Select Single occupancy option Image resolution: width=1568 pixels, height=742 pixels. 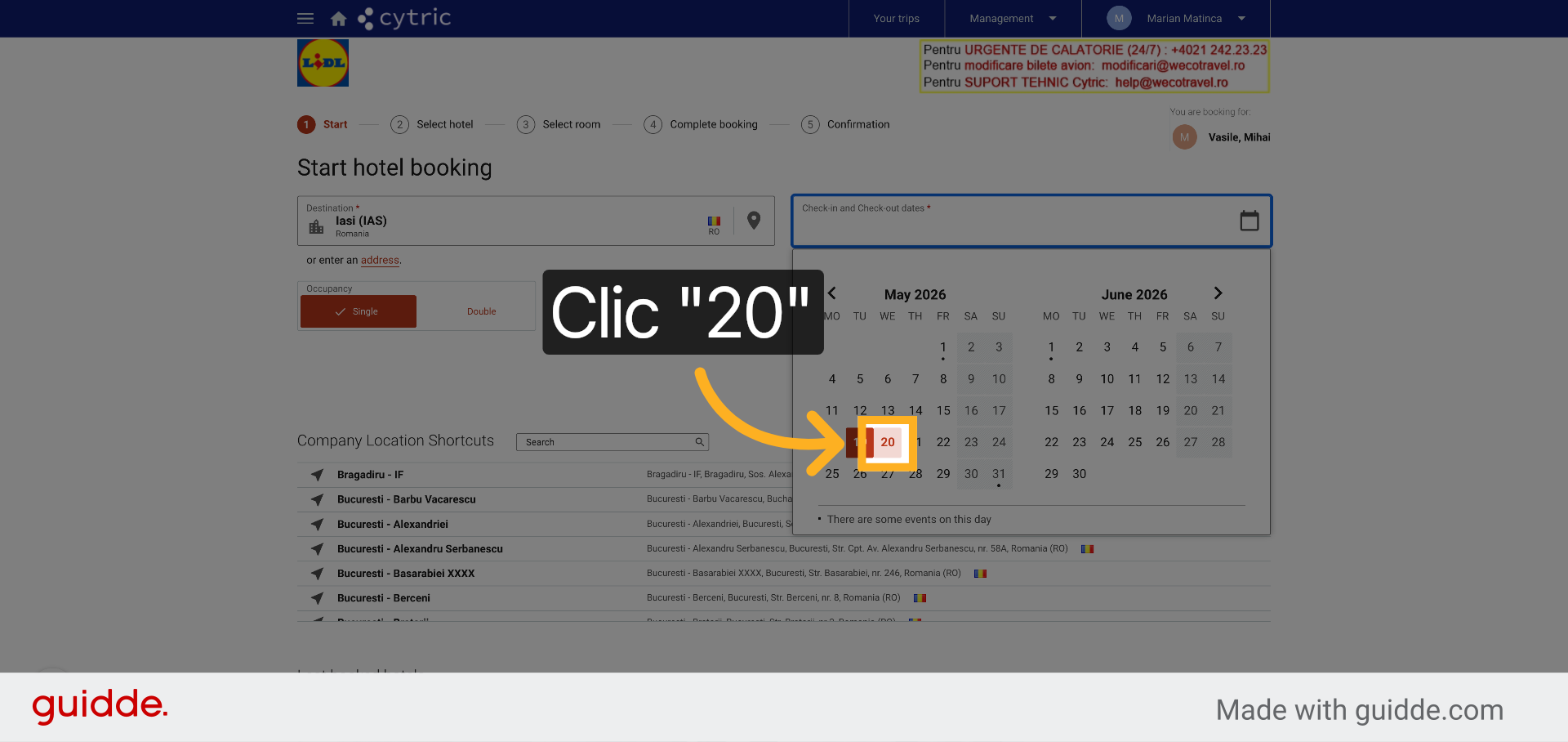(359, 311)
